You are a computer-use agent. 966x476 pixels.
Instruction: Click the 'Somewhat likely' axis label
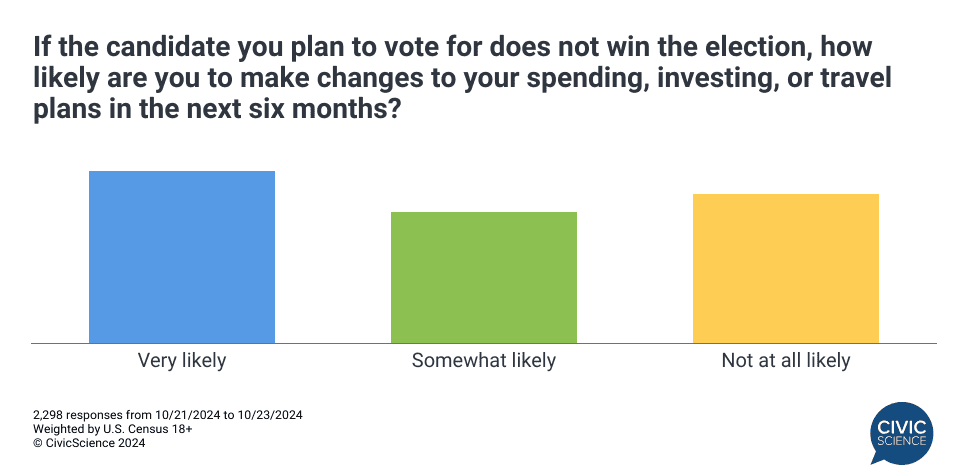pos(484,360)
